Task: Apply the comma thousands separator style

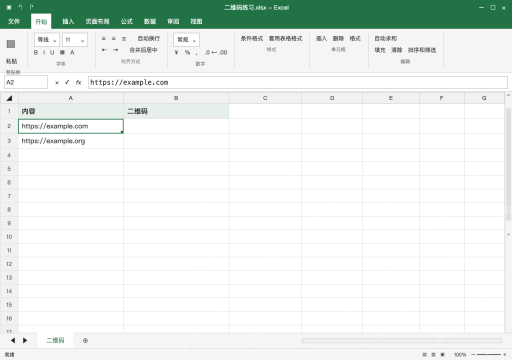Action: (x=197, y=53)
